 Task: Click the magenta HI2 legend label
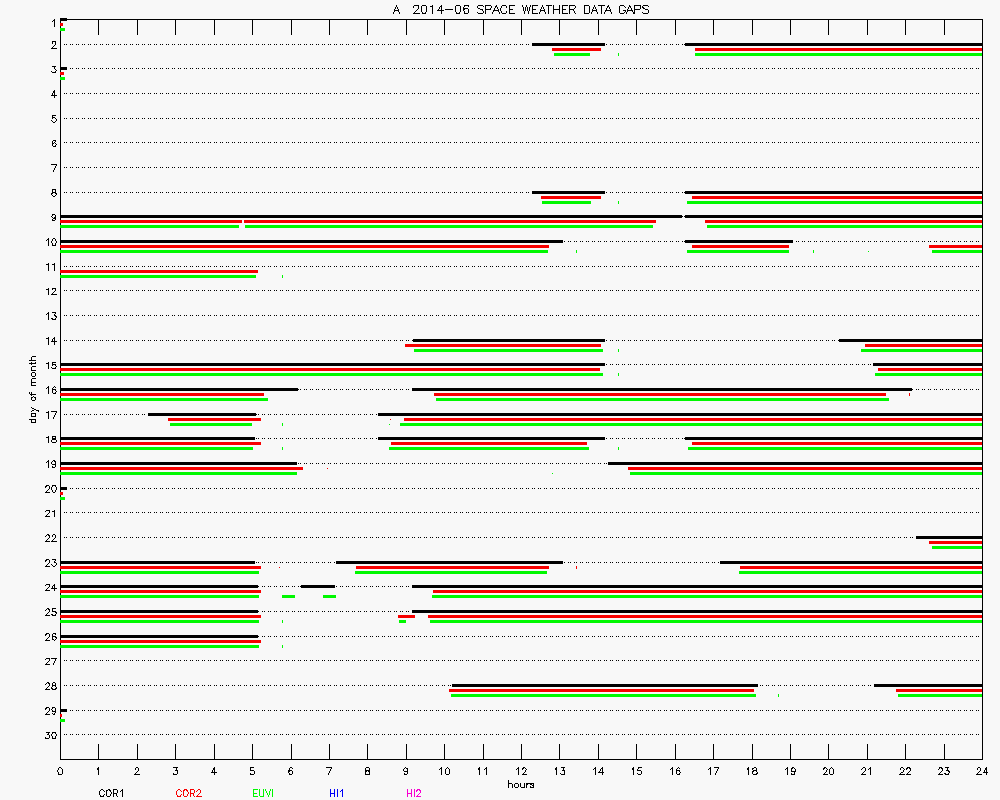pyautogui.click(x=414, y=793)
